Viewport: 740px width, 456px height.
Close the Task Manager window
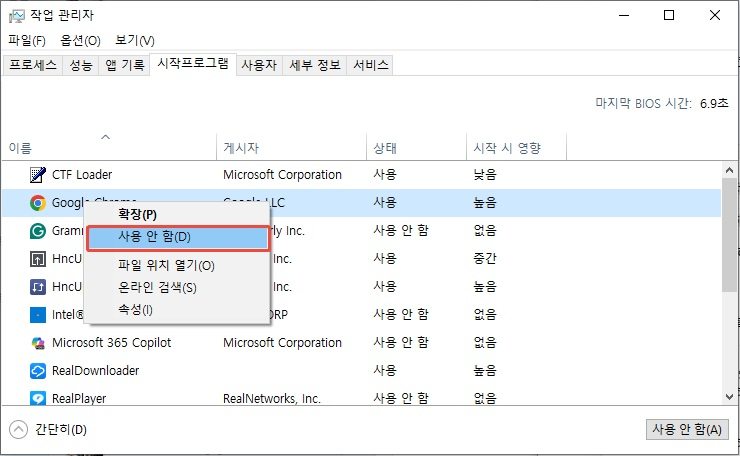tap(715, 15)
